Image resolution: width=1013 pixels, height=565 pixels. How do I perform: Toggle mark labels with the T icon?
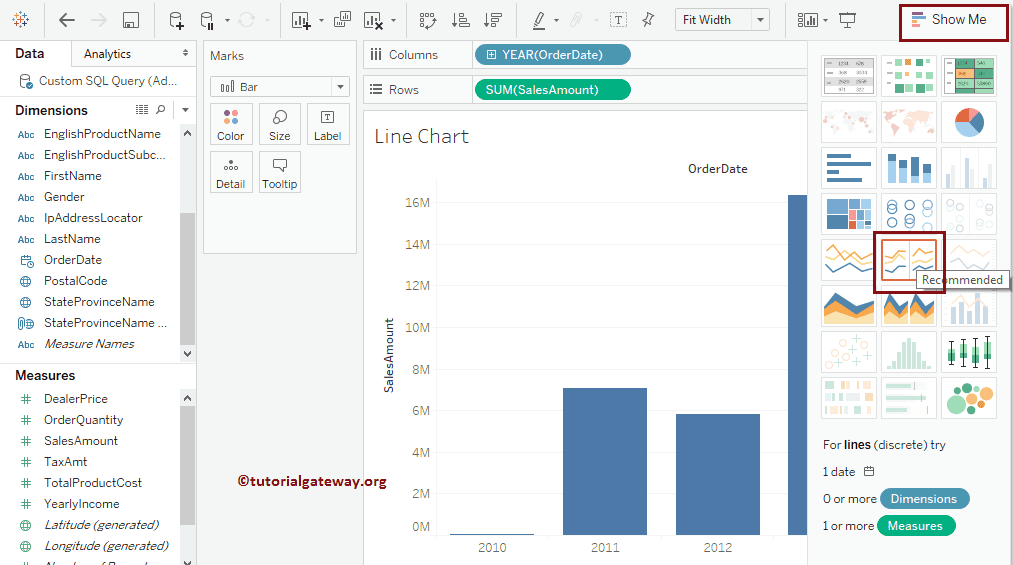(619, 20)
